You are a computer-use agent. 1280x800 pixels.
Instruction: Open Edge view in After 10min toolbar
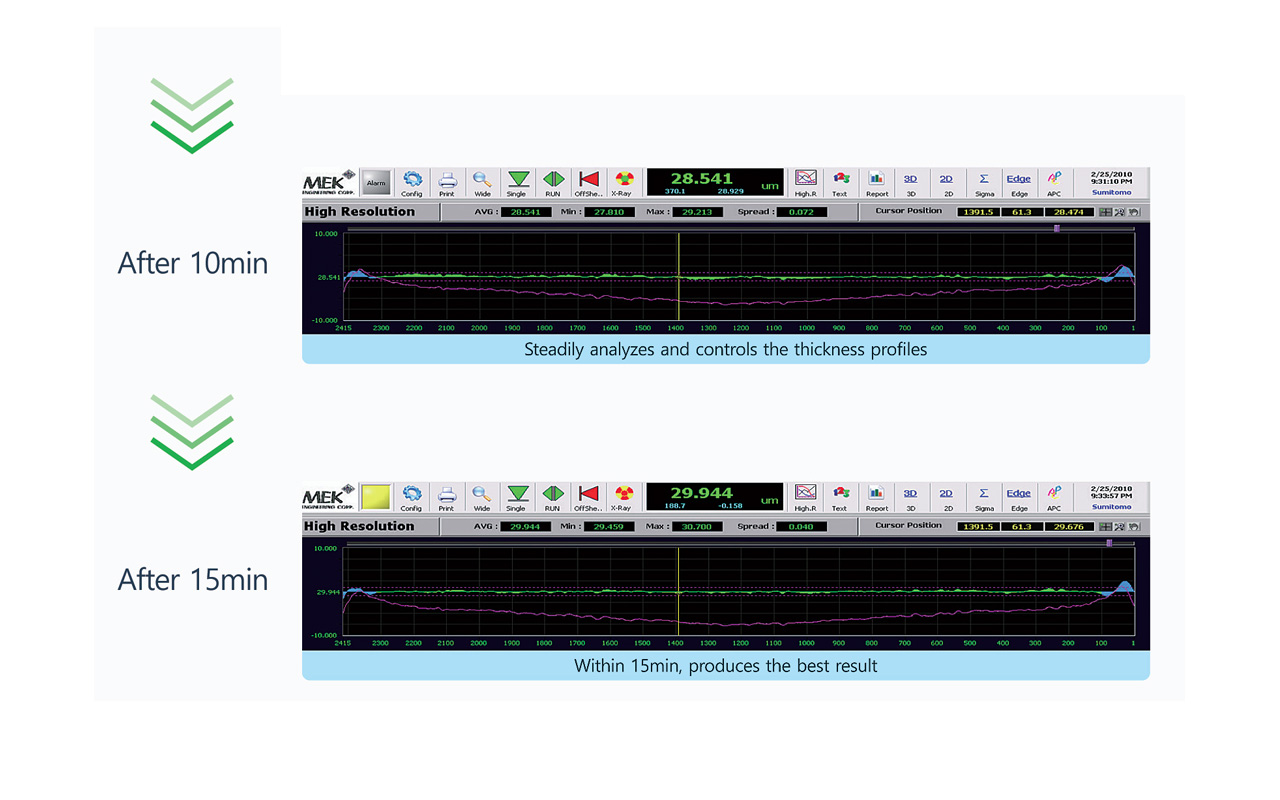1019,182
